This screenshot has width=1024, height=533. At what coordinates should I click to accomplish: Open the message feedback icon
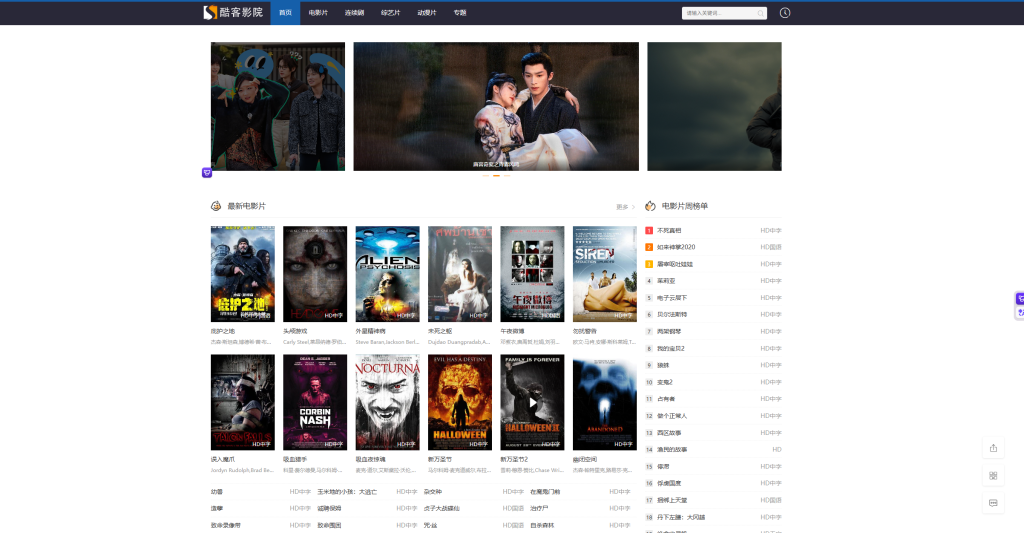point(993,502)
